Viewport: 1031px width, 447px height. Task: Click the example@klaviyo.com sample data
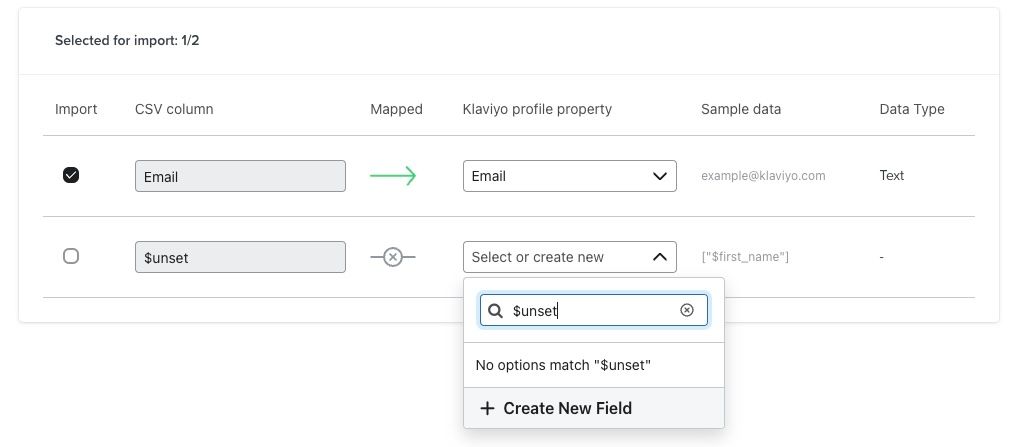763,176
